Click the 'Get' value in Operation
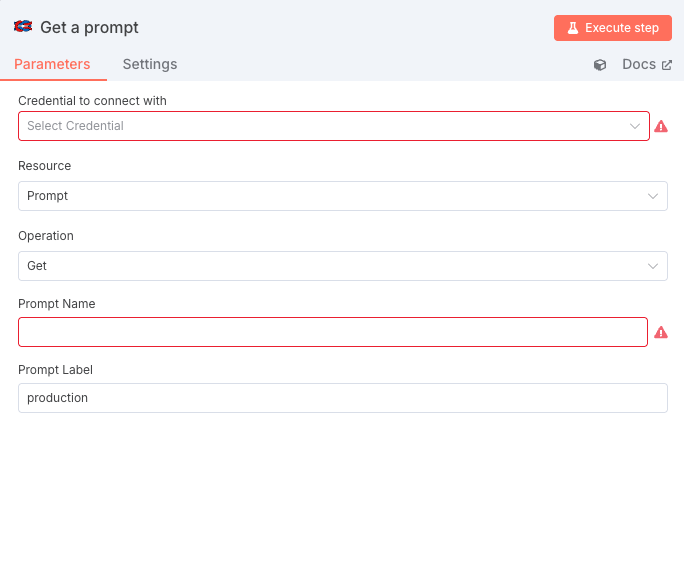 (37, 266)
